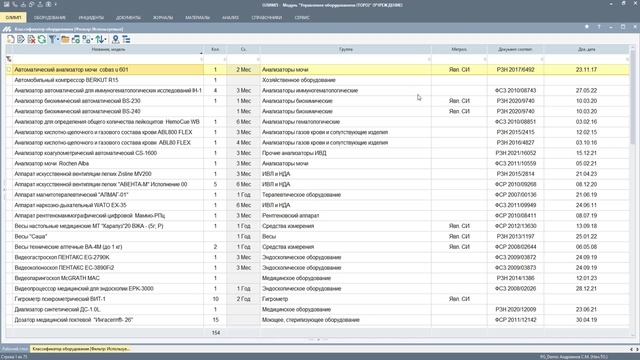Sort by the Название, модель column header
Viewport: 640px width, 360px height.
[x=108, y=49]
